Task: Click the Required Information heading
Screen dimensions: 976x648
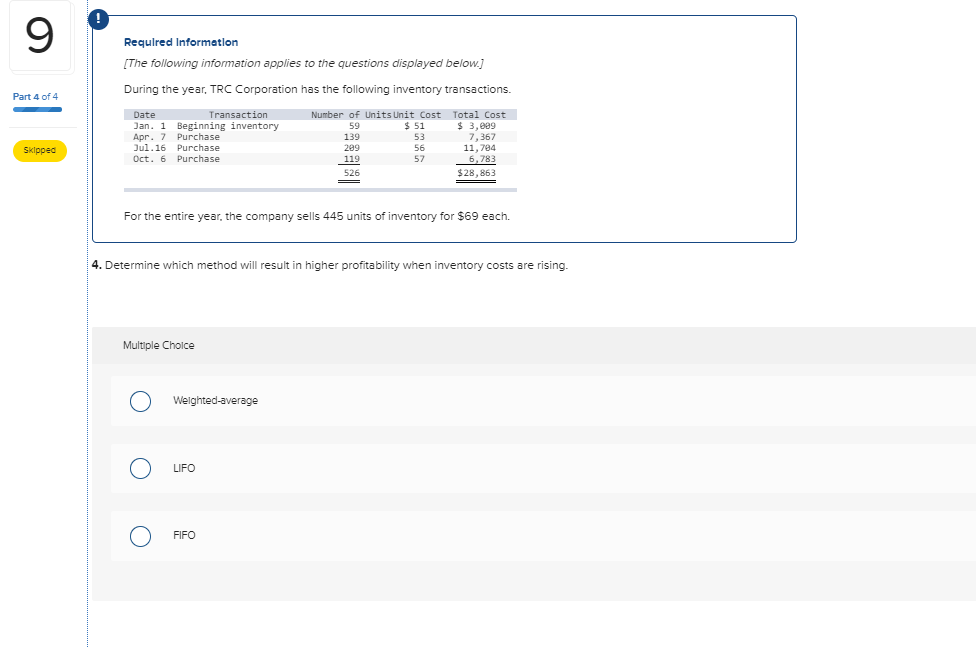Action: pyautogui.click(x=181, y=43)
